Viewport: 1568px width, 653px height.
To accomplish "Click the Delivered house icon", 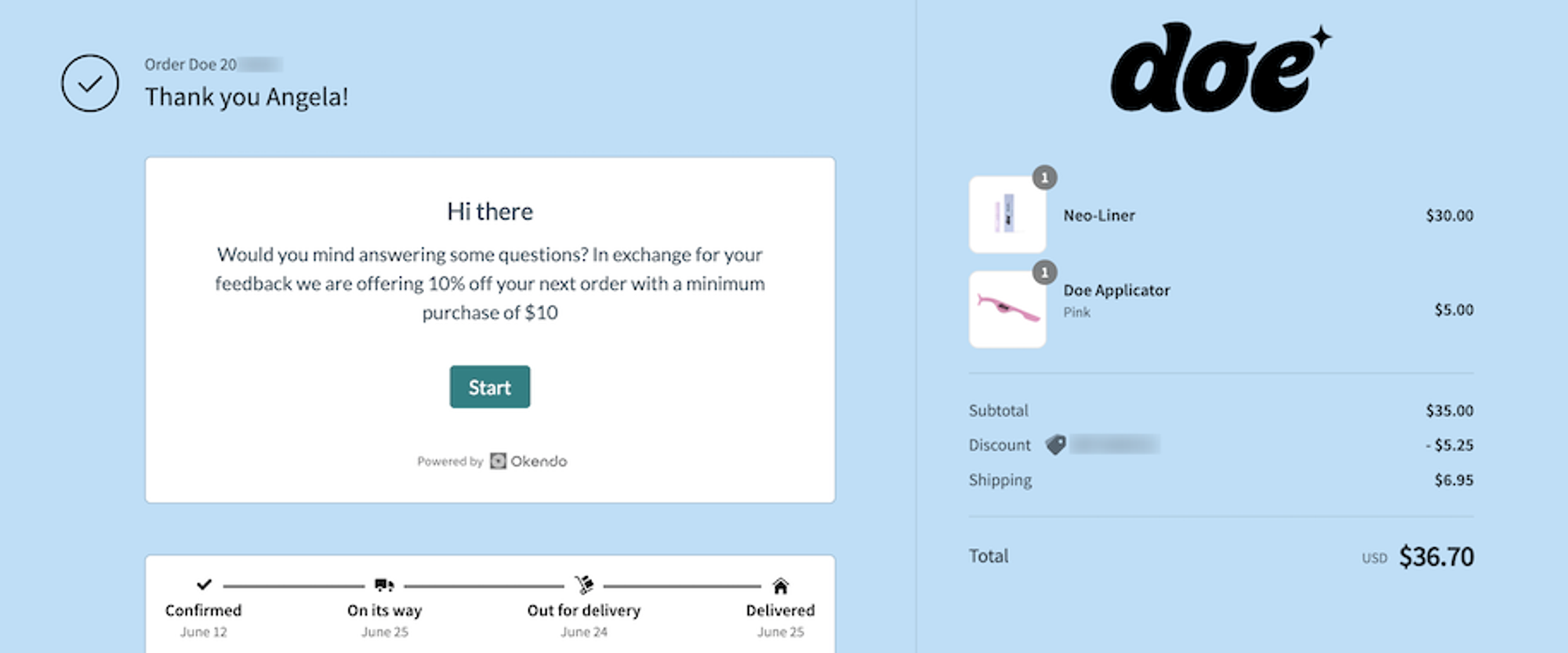I will [780, 586].
